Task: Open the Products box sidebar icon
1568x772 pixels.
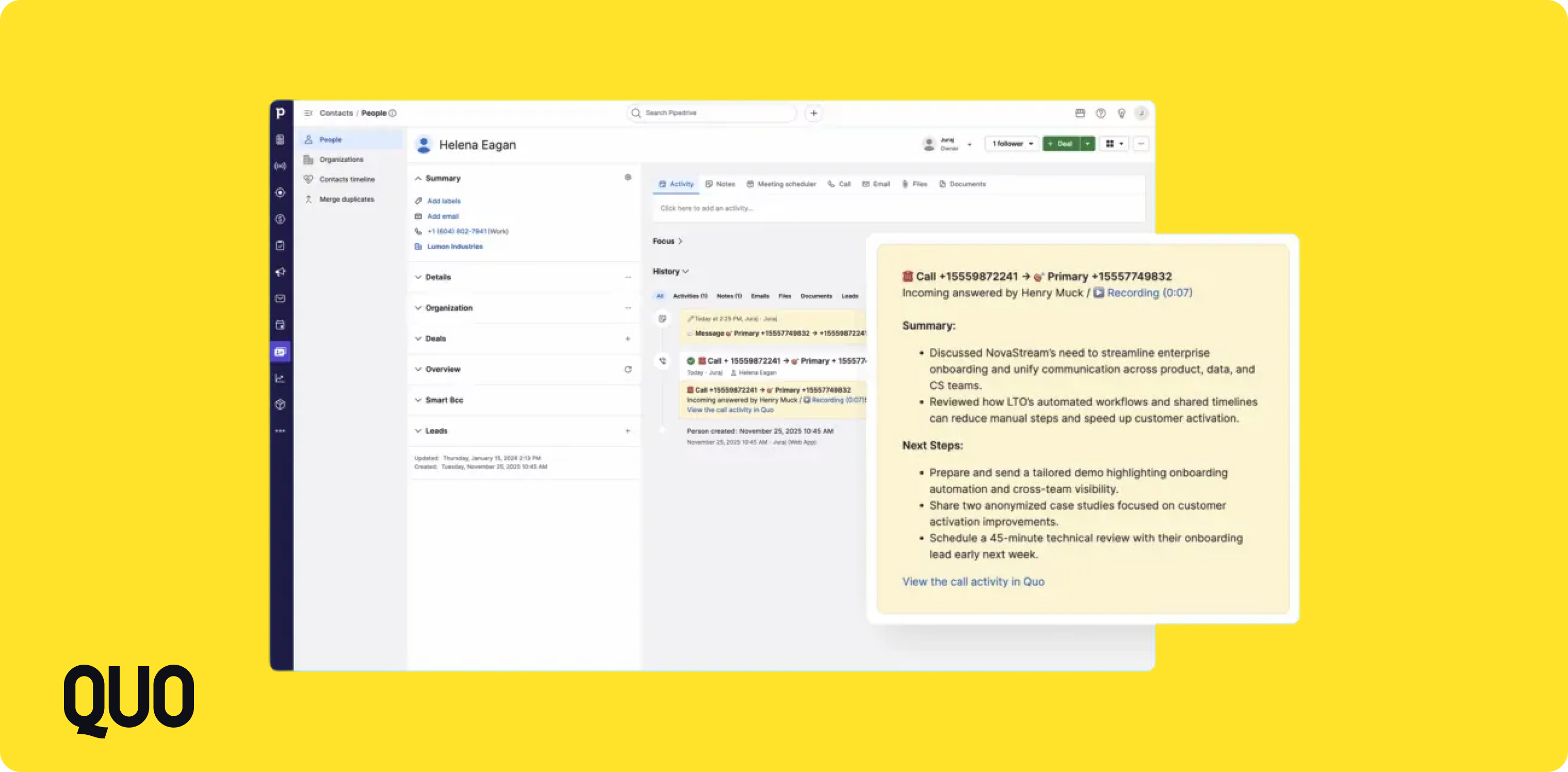Action: 280,404
